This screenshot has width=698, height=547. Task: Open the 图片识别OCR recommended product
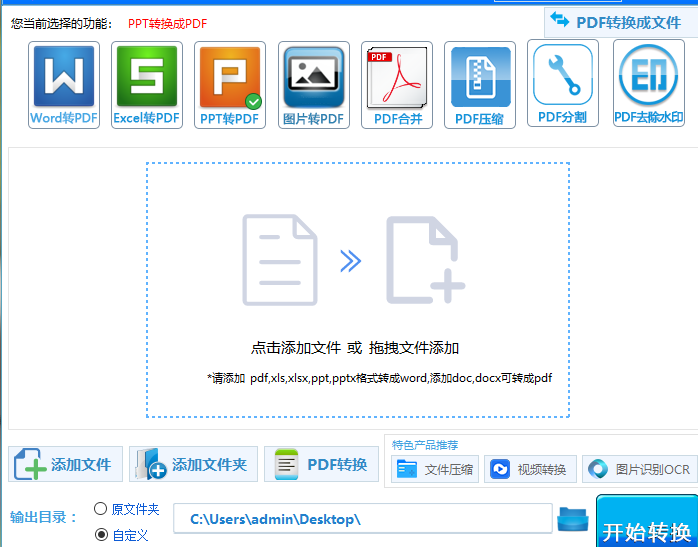tap(640, 469)
